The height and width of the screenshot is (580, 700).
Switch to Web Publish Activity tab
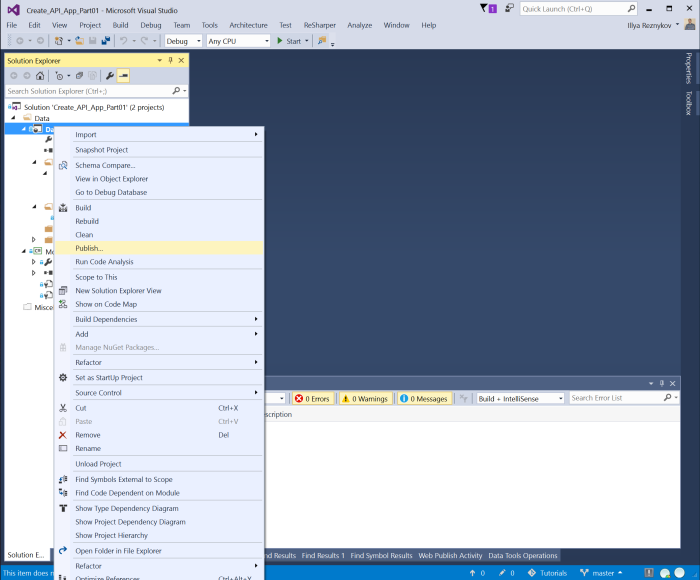(450, 555)
